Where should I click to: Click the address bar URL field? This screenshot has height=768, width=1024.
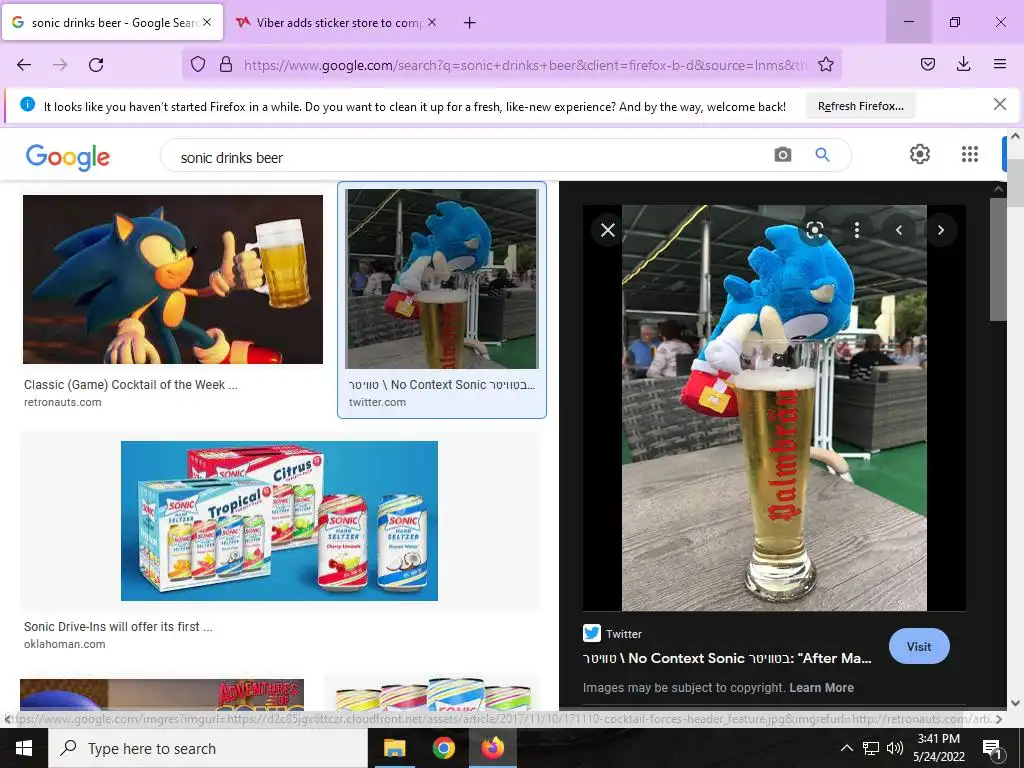pos(526,65)
